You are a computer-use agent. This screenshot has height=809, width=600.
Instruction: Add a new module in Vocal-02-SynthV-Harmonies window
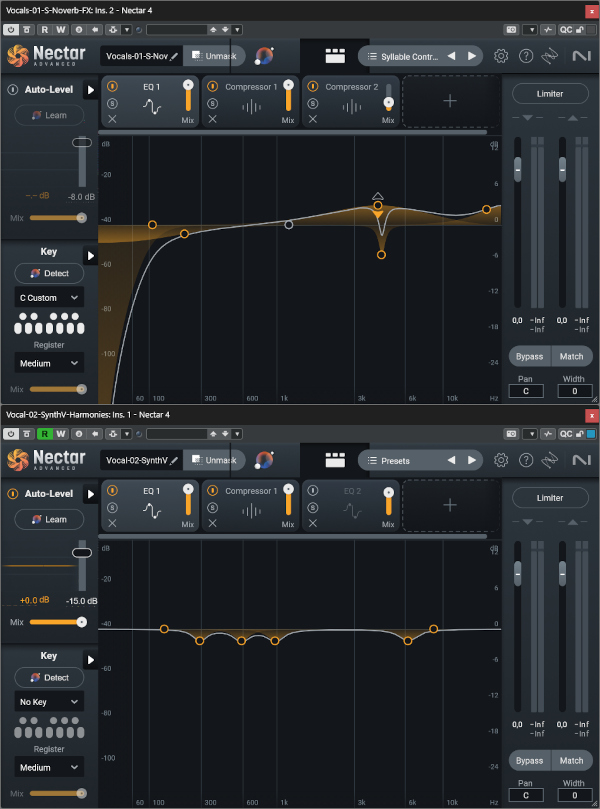(450, 506)
